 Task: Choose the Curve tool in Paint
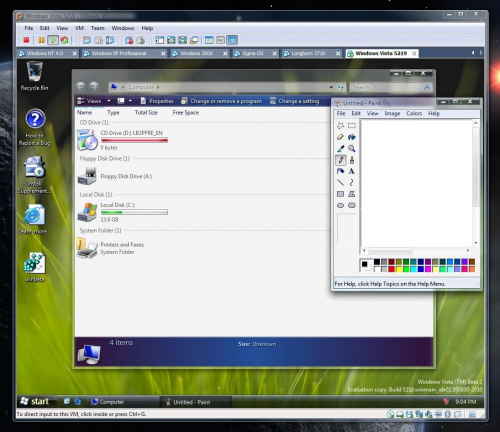coord(352,183)
